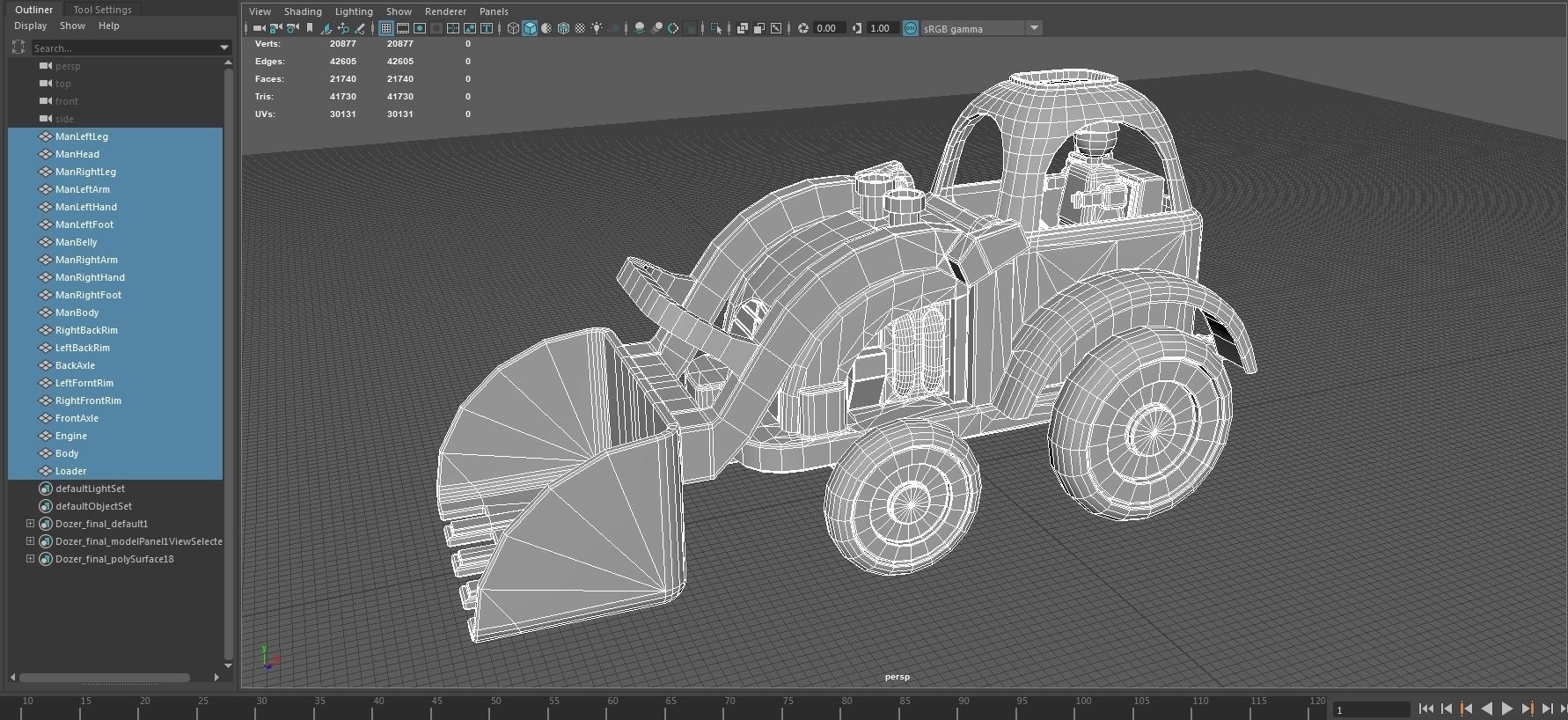Switch to the Outliner tab

pos(34,10)
